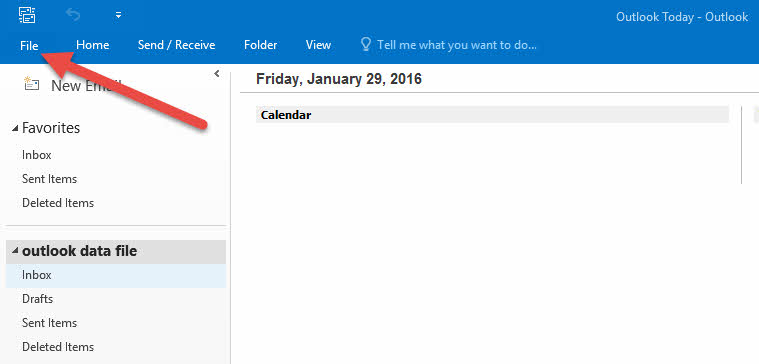Screen dimensions: 759x364
Task: Click the Friday, January 29, 2016 date text
Action: click(x=339, y=79)
